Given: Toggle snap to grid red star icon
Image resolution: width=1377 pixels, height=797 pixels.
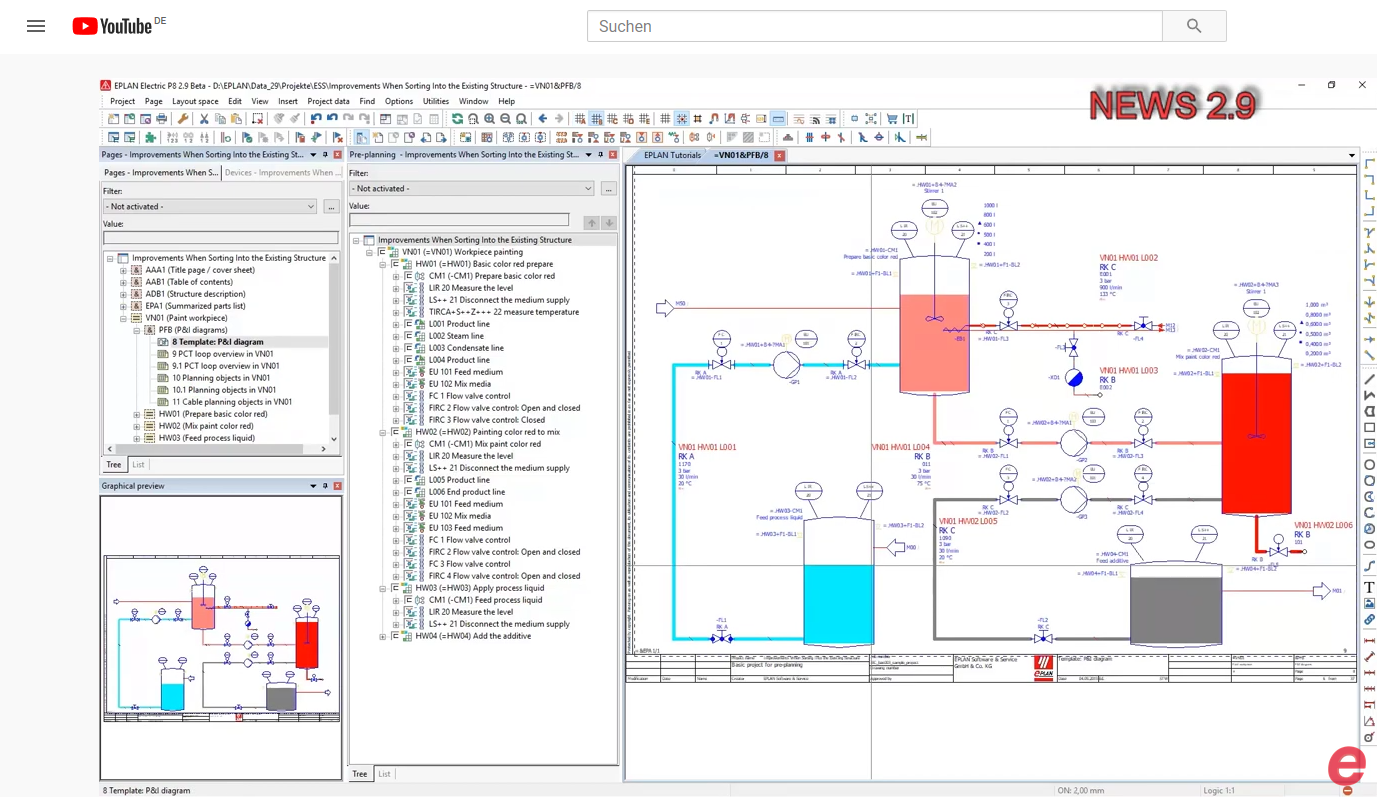Looking at the screenshot, I should click(682, 119).
